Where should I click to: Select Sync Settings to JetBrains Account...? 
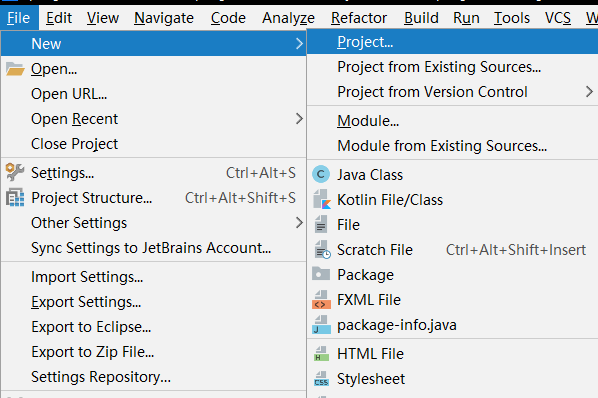tap(153, 248)
